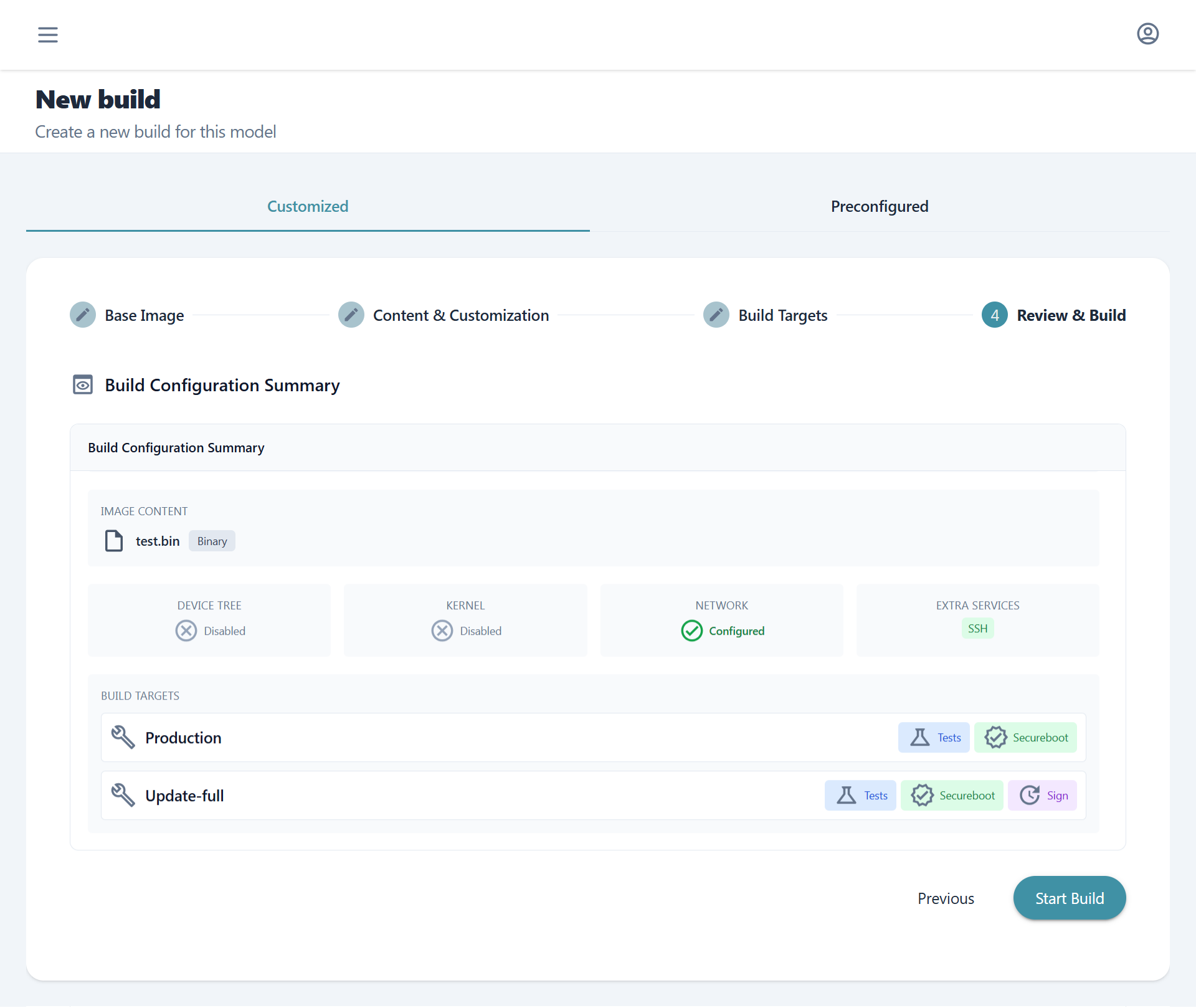
Task: Click the Device Tree disabled status icon
Action: (x=186, y=631)
